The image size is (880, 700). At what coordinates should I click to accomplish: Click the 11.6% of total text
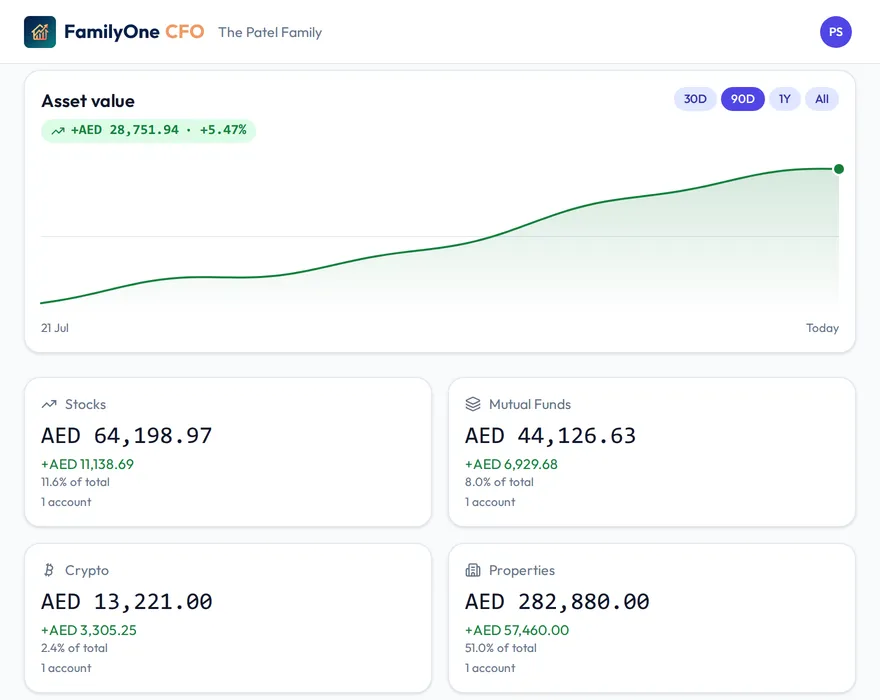point(75,482)
